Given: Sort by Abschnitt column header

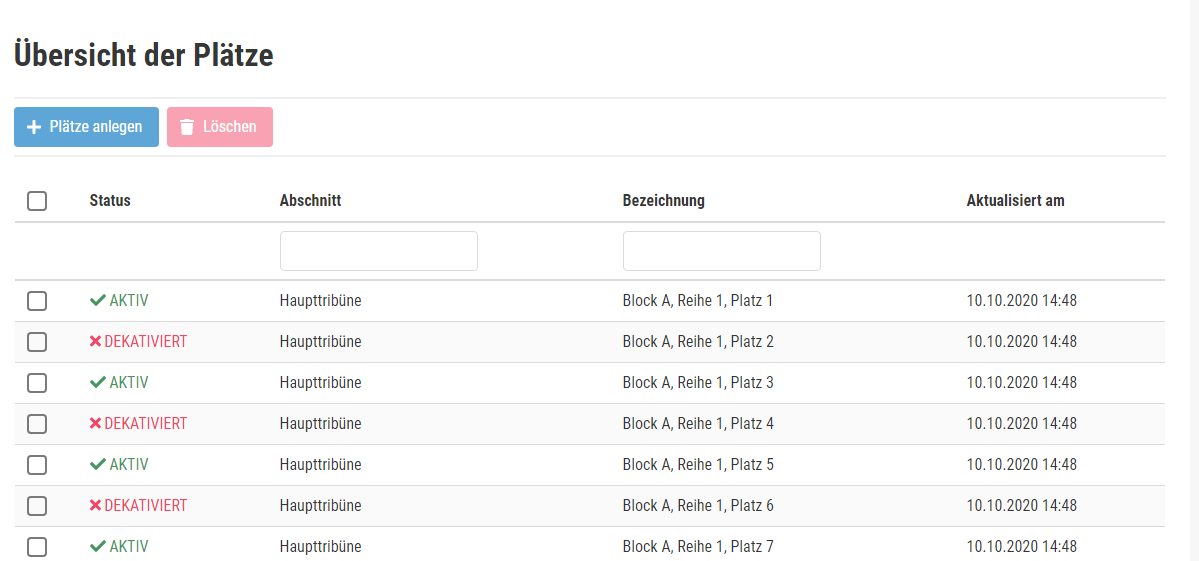Looking at the screenshot, I should 310,201.
